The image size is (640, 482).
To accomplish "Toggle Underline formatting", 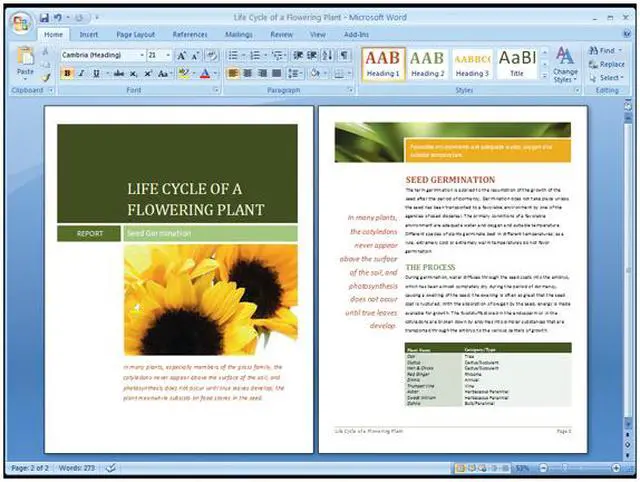I will 95,74.
